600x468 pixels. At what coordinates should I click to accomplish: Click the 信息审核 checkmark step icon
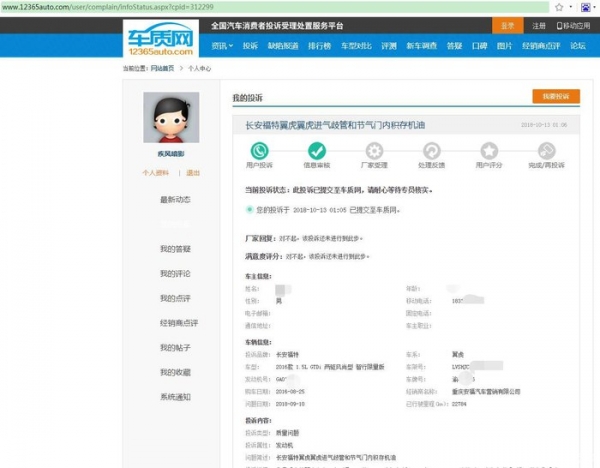[x=317, y=151]
